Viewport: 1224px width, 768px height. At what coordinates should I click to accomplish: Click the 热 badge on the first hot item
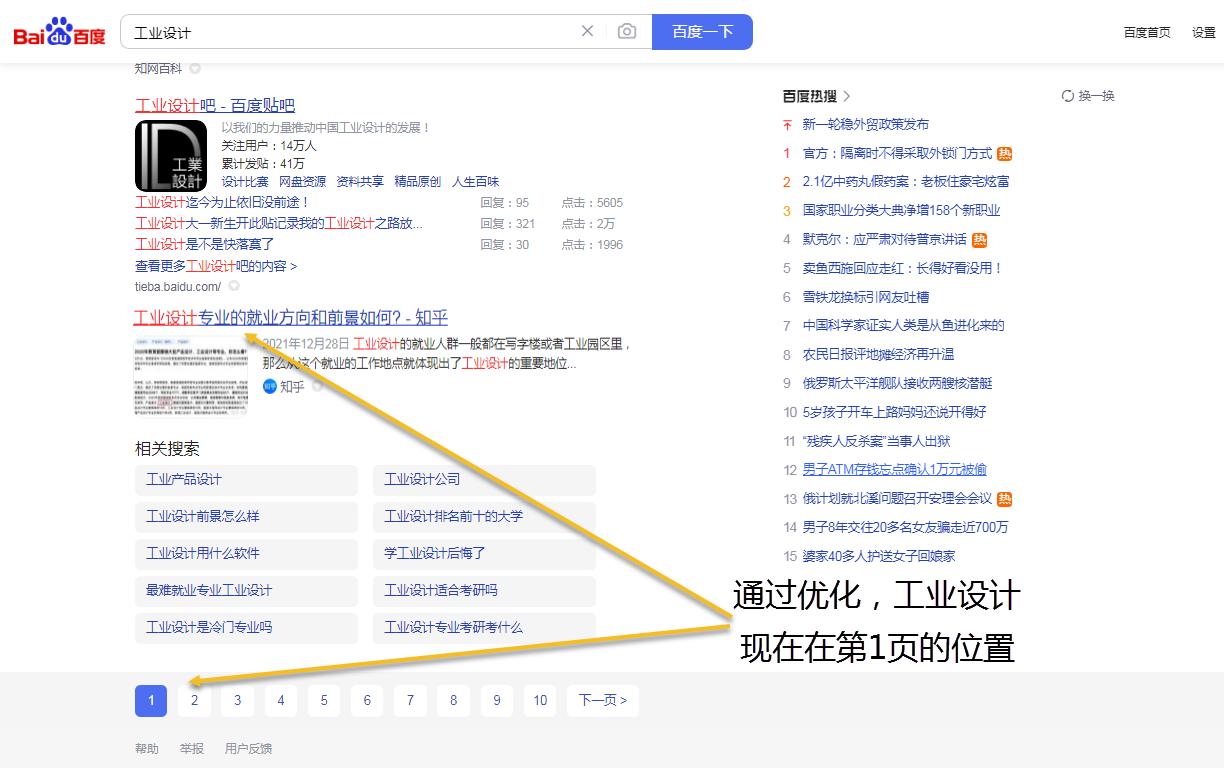click(x=1003, y=153)
